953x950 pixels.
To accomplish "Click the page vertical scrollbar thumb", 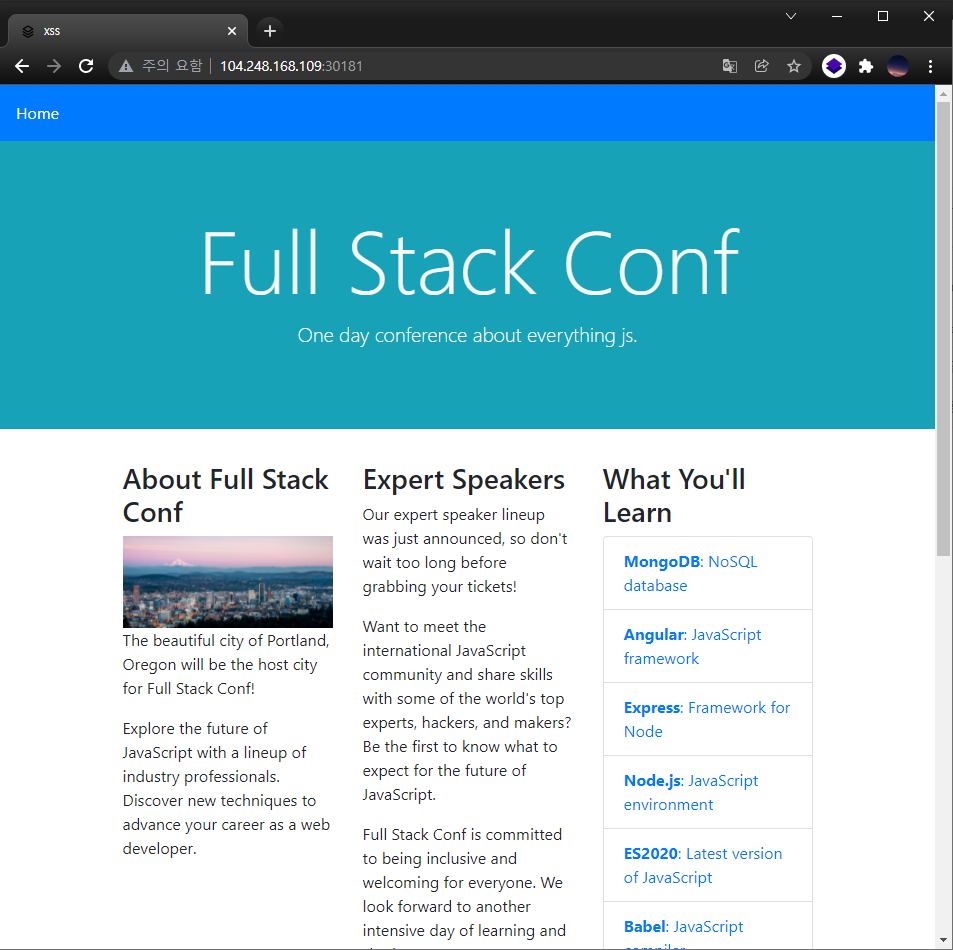I will (x=943, y=328).
